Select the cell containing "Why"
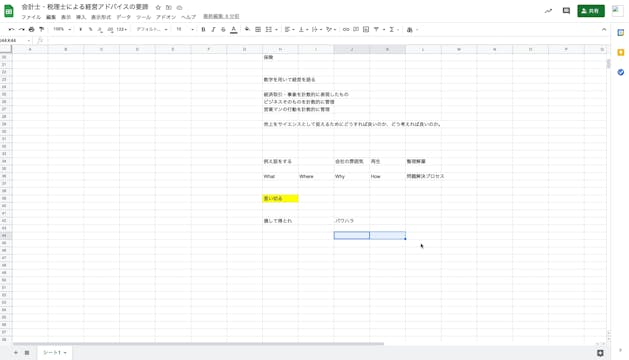This screenshot has height=360, width=629. point(351,176)
